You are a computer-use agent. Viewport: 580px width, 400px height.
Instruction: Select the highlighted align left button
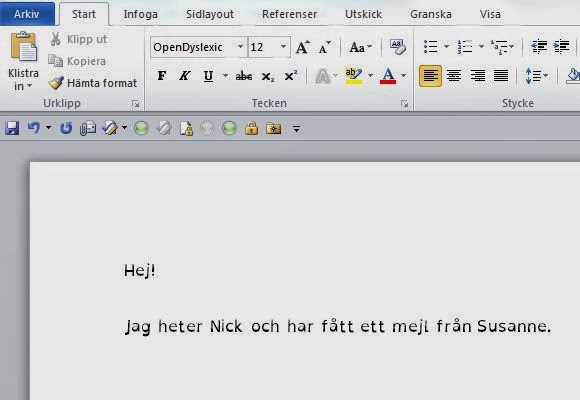pos(430,76)
